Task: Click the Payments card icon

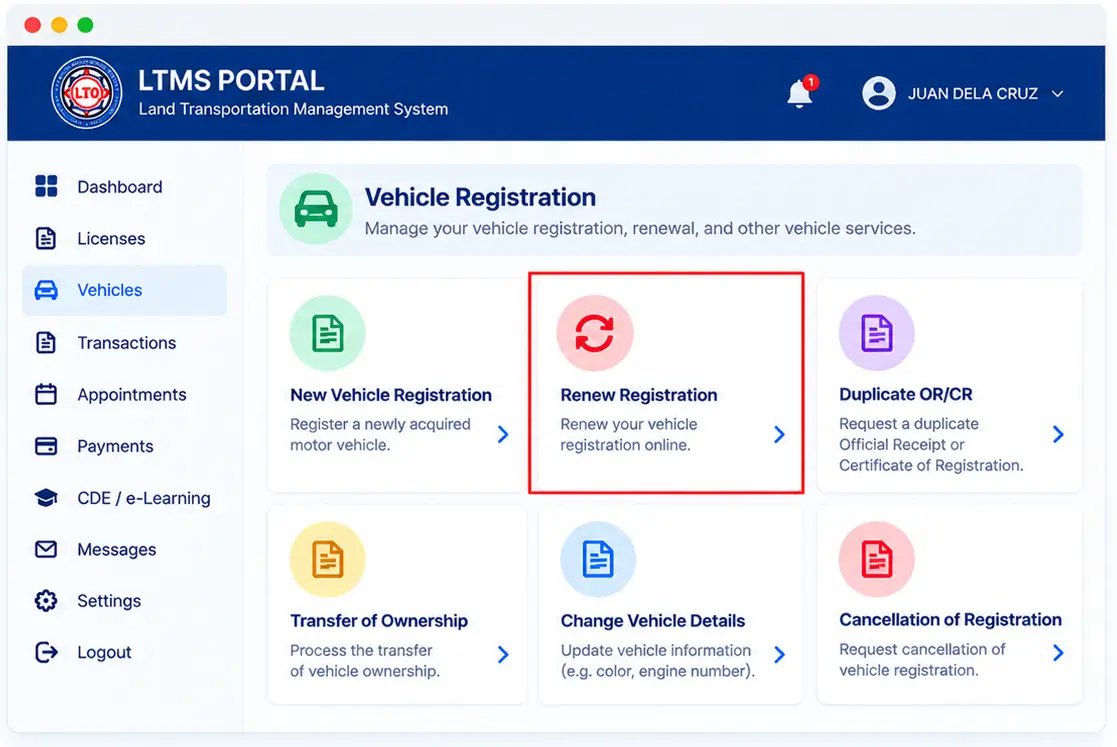Action: pyautogui.click(x=46, y=446)
